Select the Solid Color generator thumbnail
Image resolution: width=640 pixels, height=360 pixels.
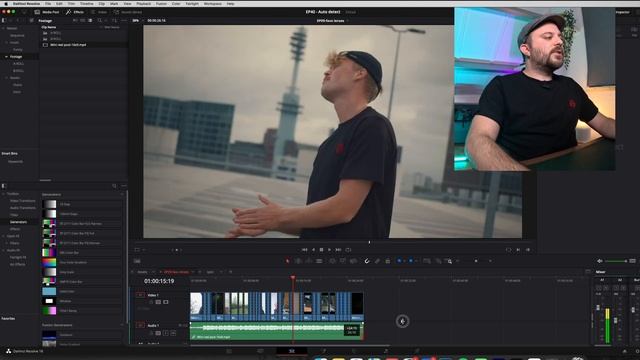pos(49,291)
